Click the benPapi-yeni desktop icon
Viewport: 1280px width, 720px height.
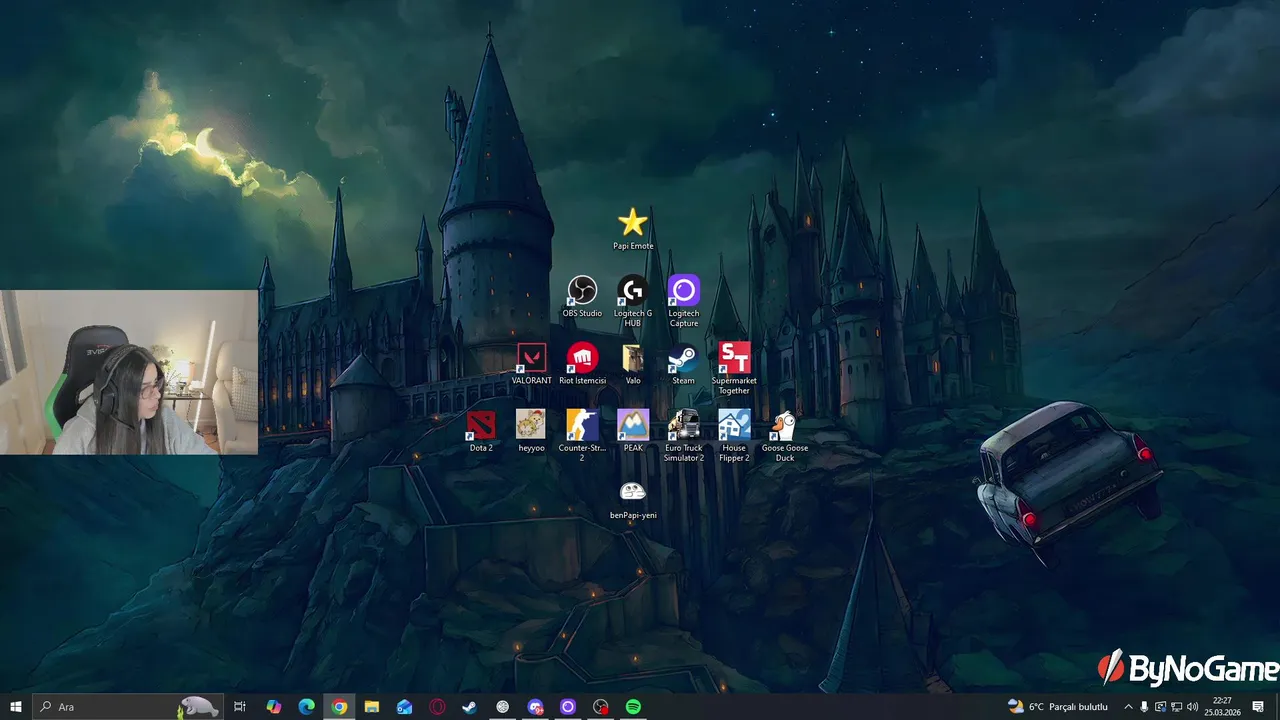tap(633, 498)
